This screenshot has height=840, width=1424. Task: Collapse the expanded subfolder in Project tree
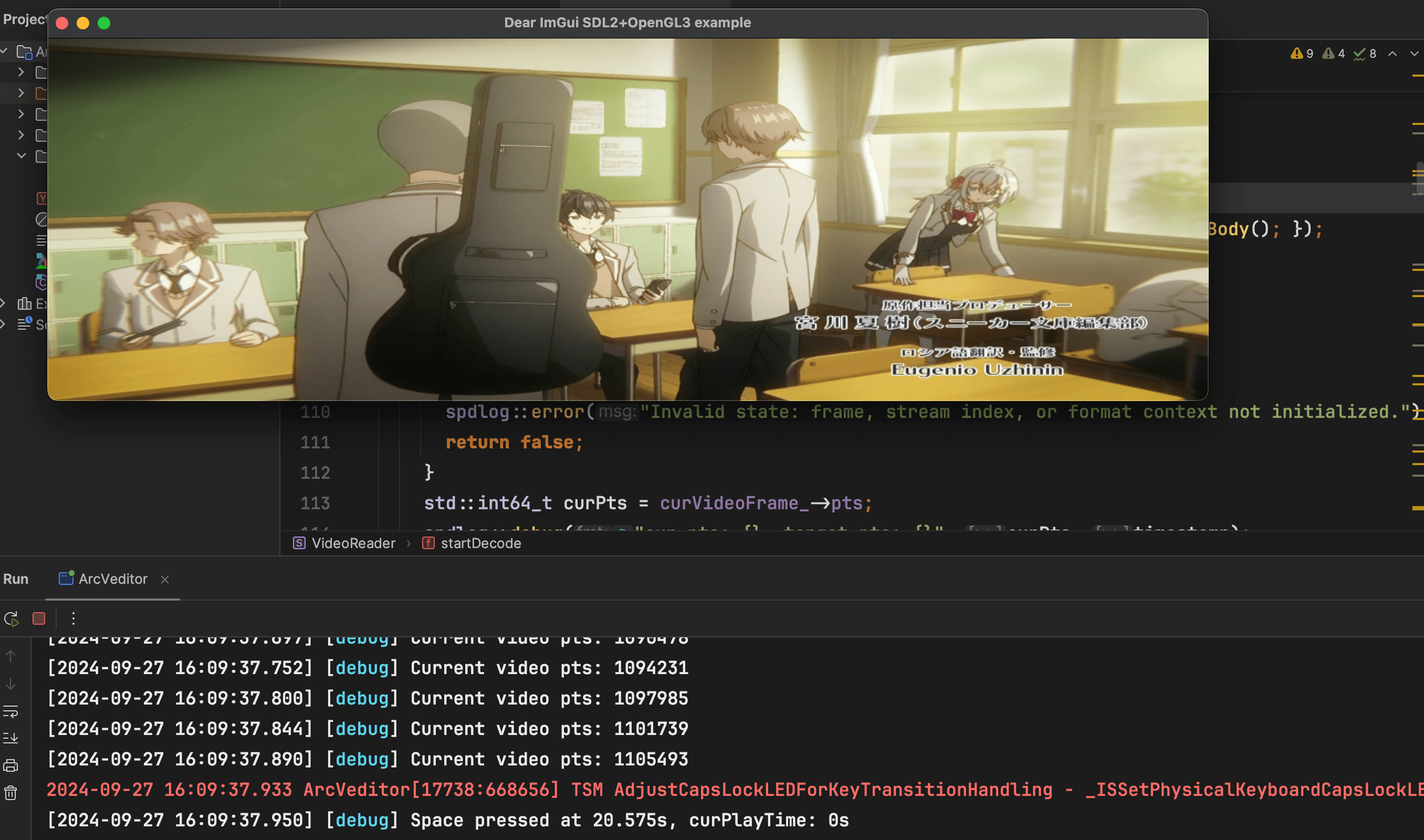point(22,155)
